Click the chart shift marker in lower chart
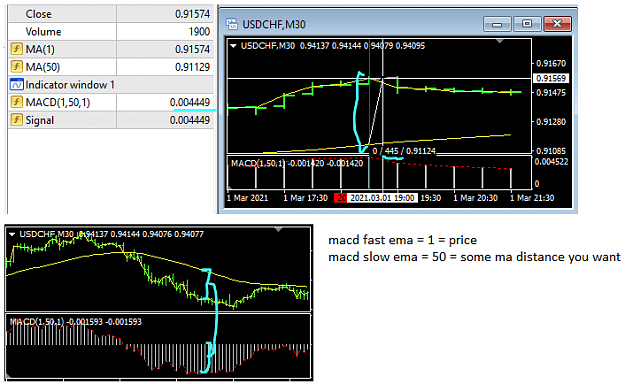Screen dimensions: 625x384 [x=278, y=229]
